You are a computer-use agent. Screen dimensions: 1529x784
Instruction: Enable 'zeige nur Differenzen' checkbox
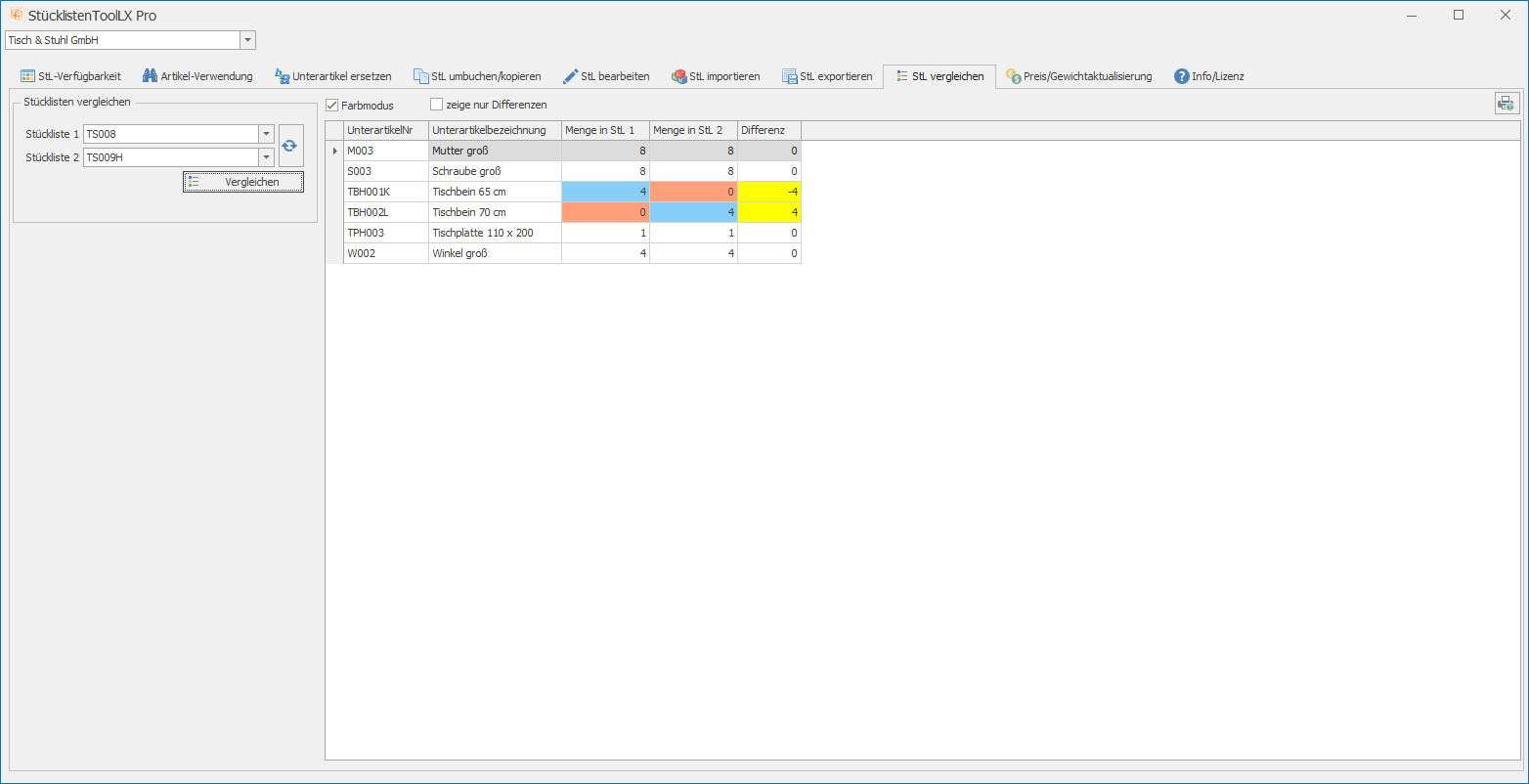[437, 105]
